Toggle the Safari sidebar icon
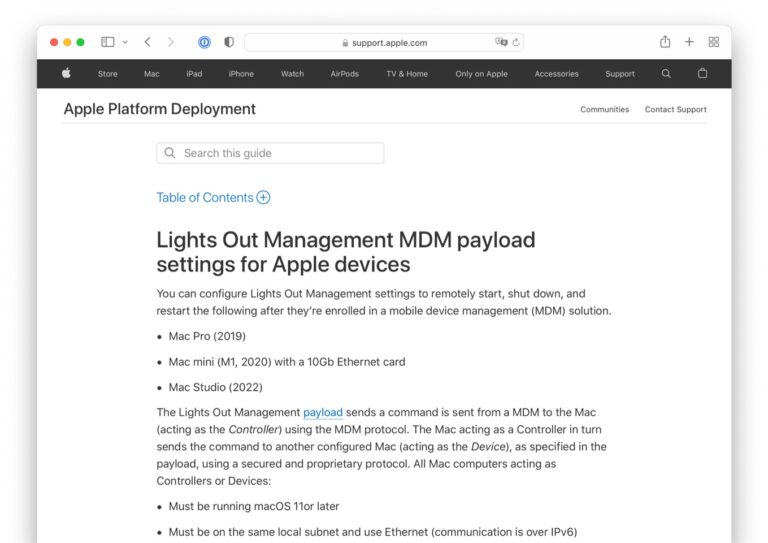 (x=107, y=42)
